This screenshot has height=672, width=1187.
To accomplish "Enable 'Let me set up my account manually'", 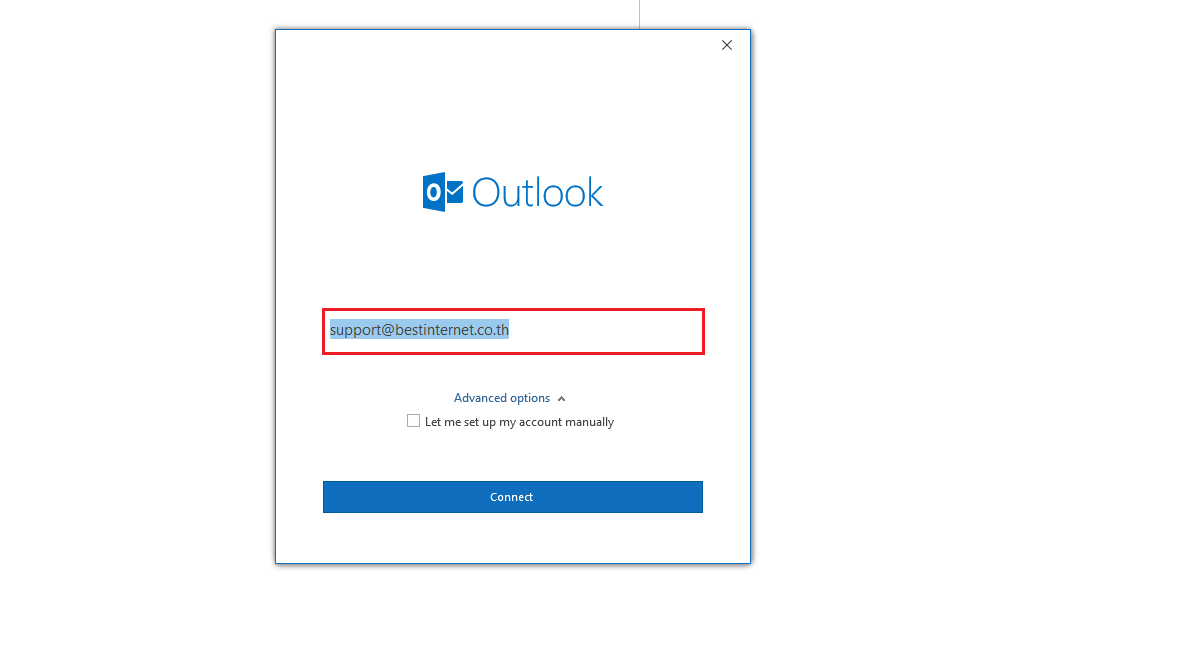I will click(x=413, y=421).
